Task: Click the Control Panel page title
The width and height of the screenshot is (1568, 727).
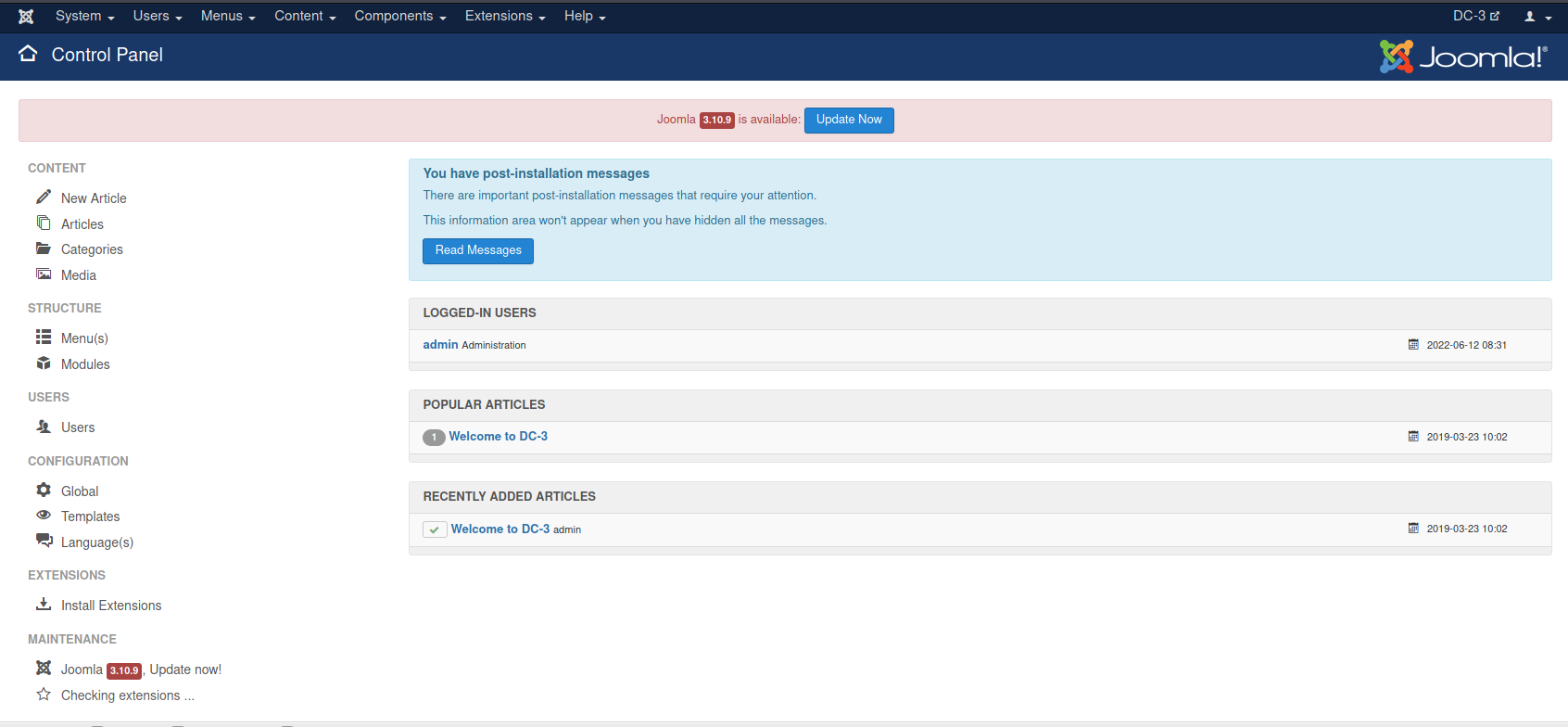Action: pyautogui.click(x=107, y=55)
